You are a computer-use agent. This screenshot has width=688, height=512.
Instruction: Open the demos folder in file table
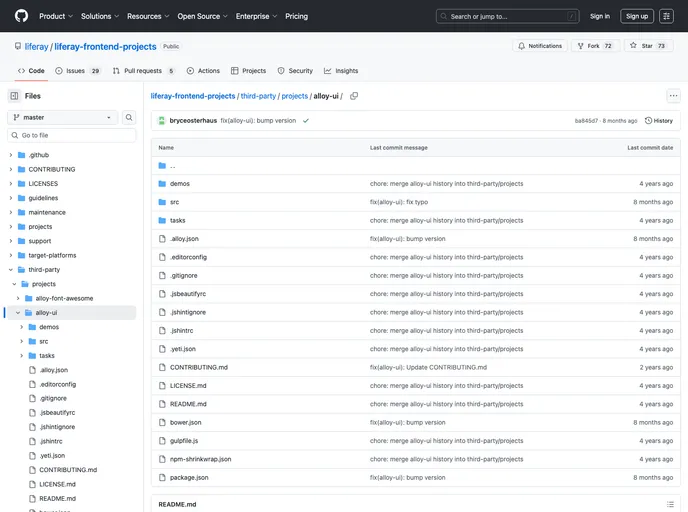(179, 184)
